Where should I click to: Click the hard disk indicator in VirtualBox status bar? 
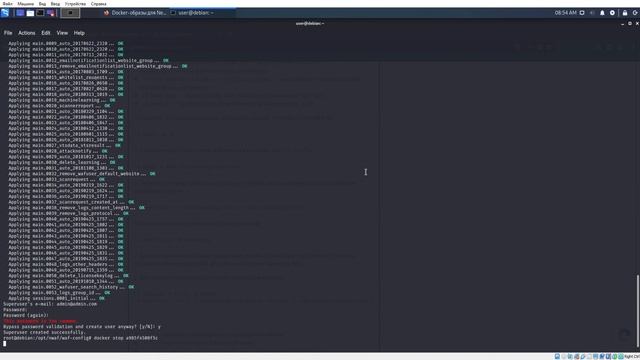(x=557, y=356)
